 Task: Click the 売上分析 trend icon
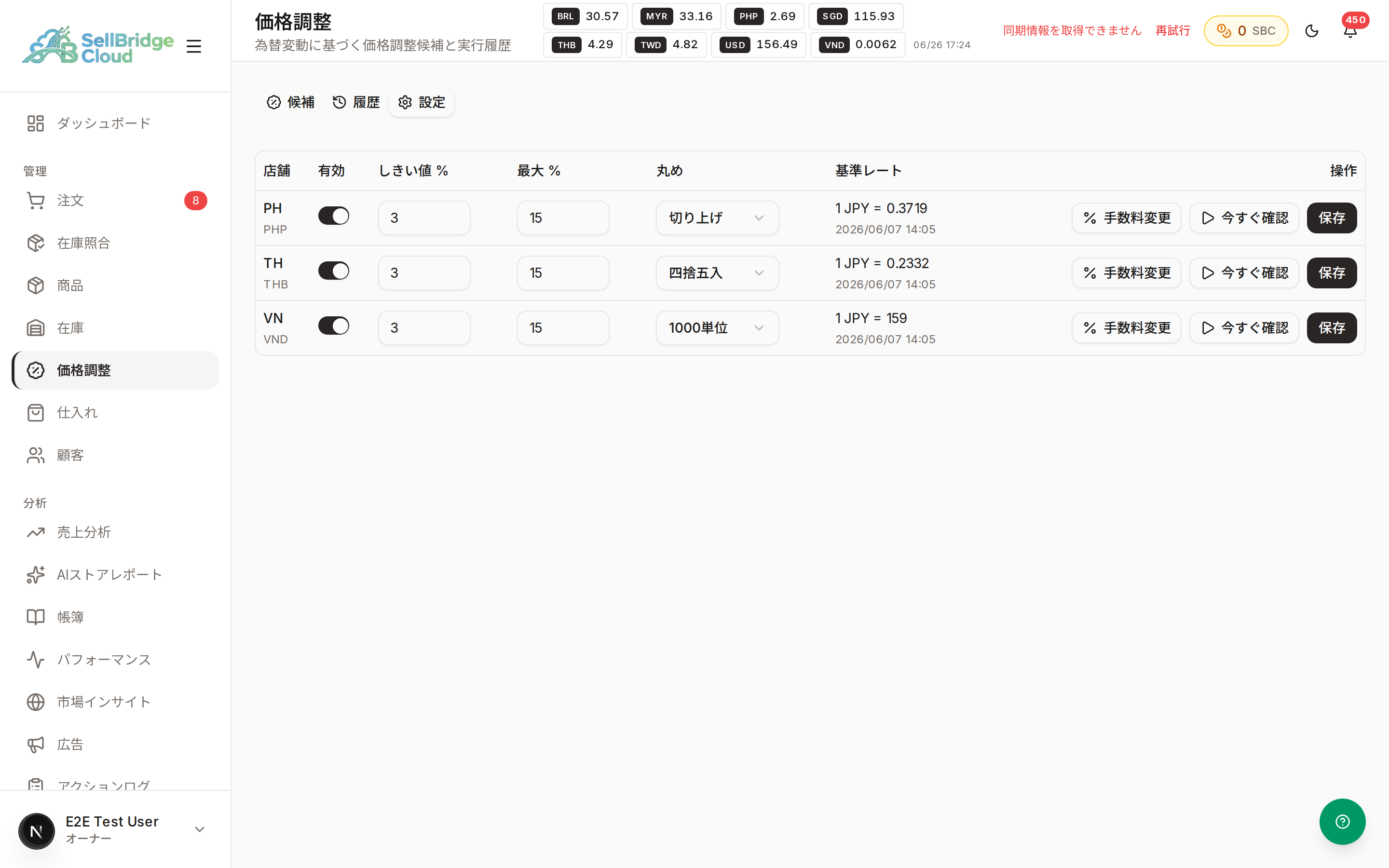point(36,532)
